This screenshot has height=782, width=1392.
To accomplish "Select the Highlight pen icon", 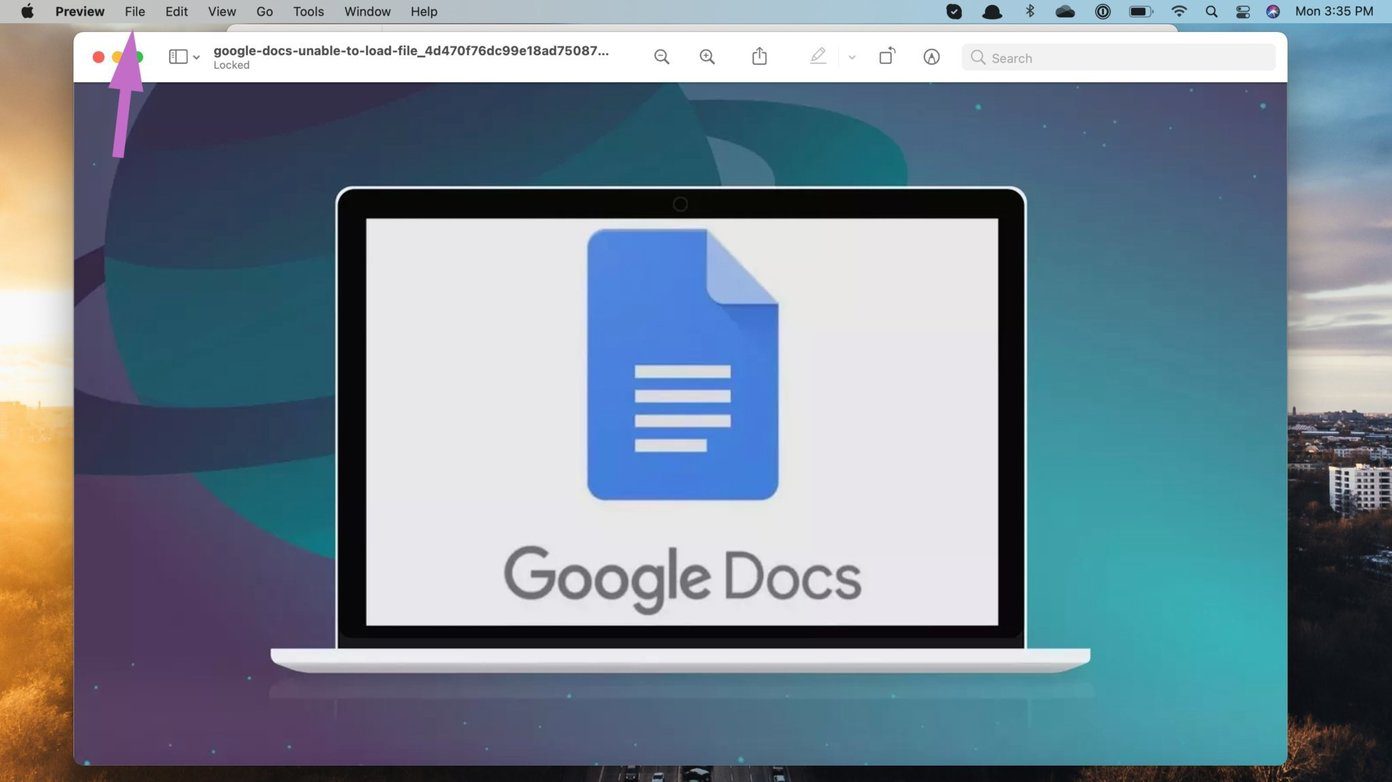I will 818,57.
